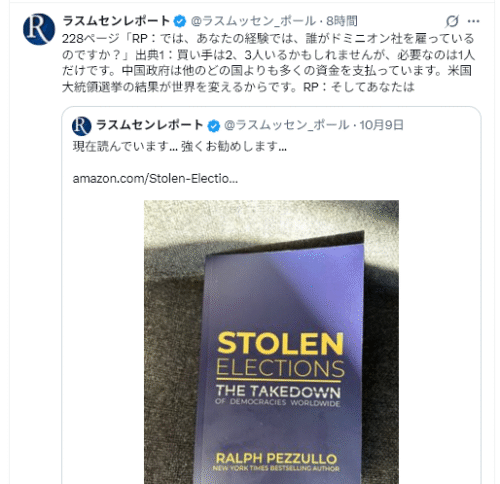Click the blank area right of the amazon link

357,179
